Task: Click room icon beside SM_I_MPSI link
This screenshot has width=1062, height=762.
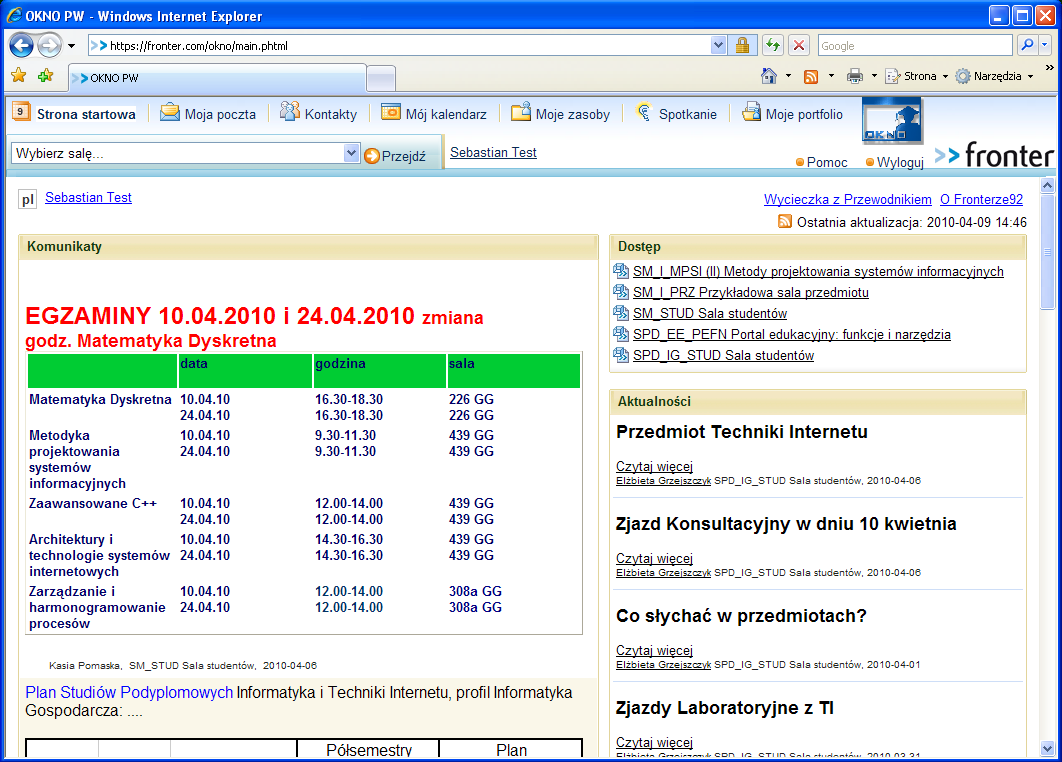Action: (x=621, y=271)
